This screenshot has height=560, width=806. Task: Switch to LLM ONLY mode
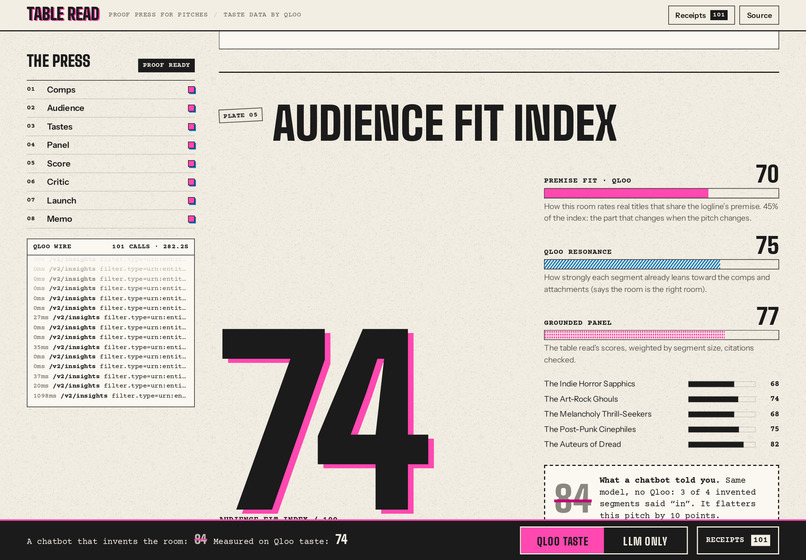645,541
